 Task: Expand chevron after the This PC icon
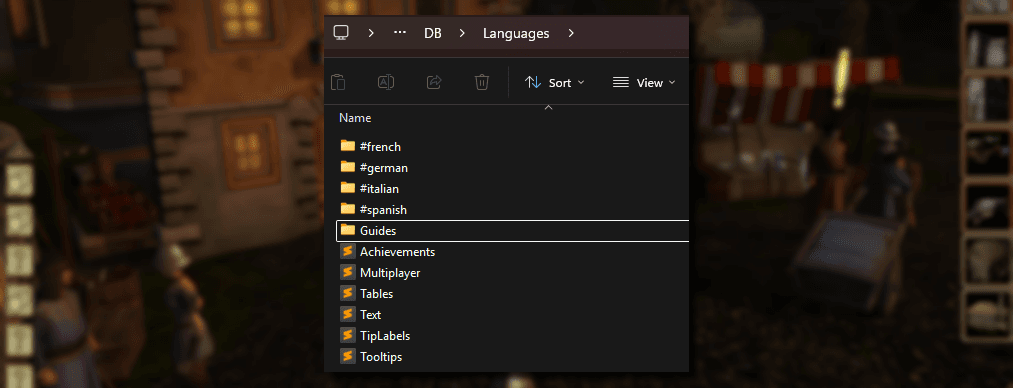coord(371,33)
